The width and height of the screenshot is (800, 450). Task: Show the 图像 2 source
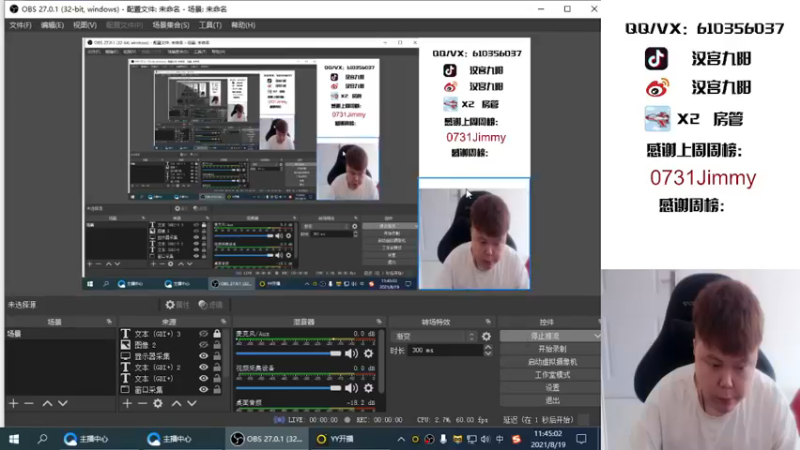(x=204, y=345)
